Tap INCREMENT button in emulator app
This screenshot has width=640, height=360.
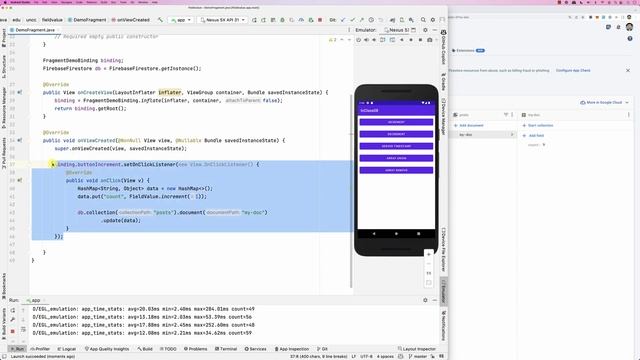[396, 122]
